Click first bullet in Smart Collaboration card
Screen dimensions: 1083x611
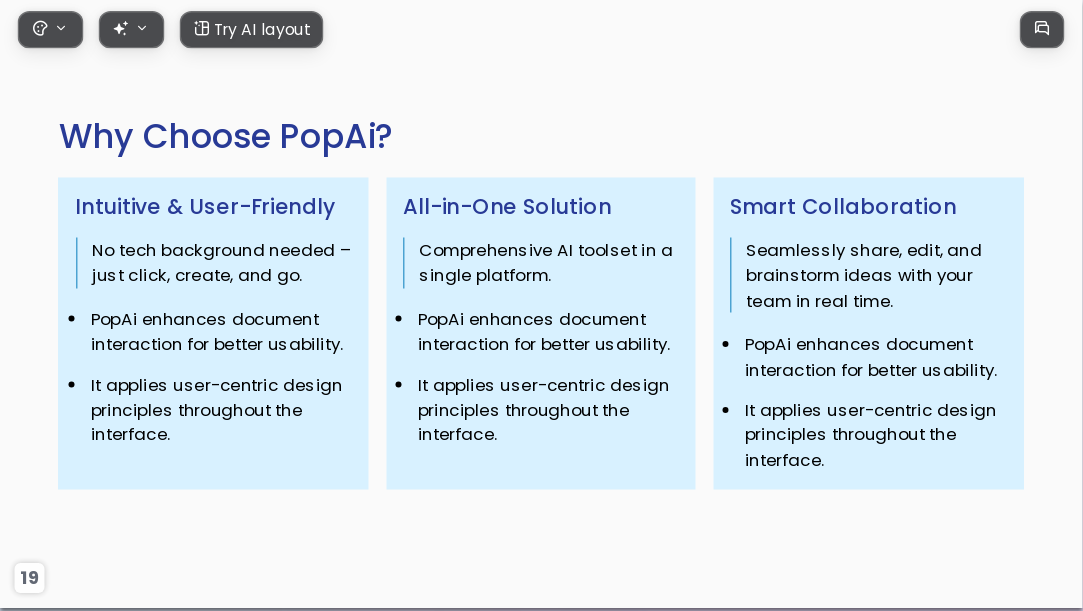pyautogui.click(x=870, y=358)
